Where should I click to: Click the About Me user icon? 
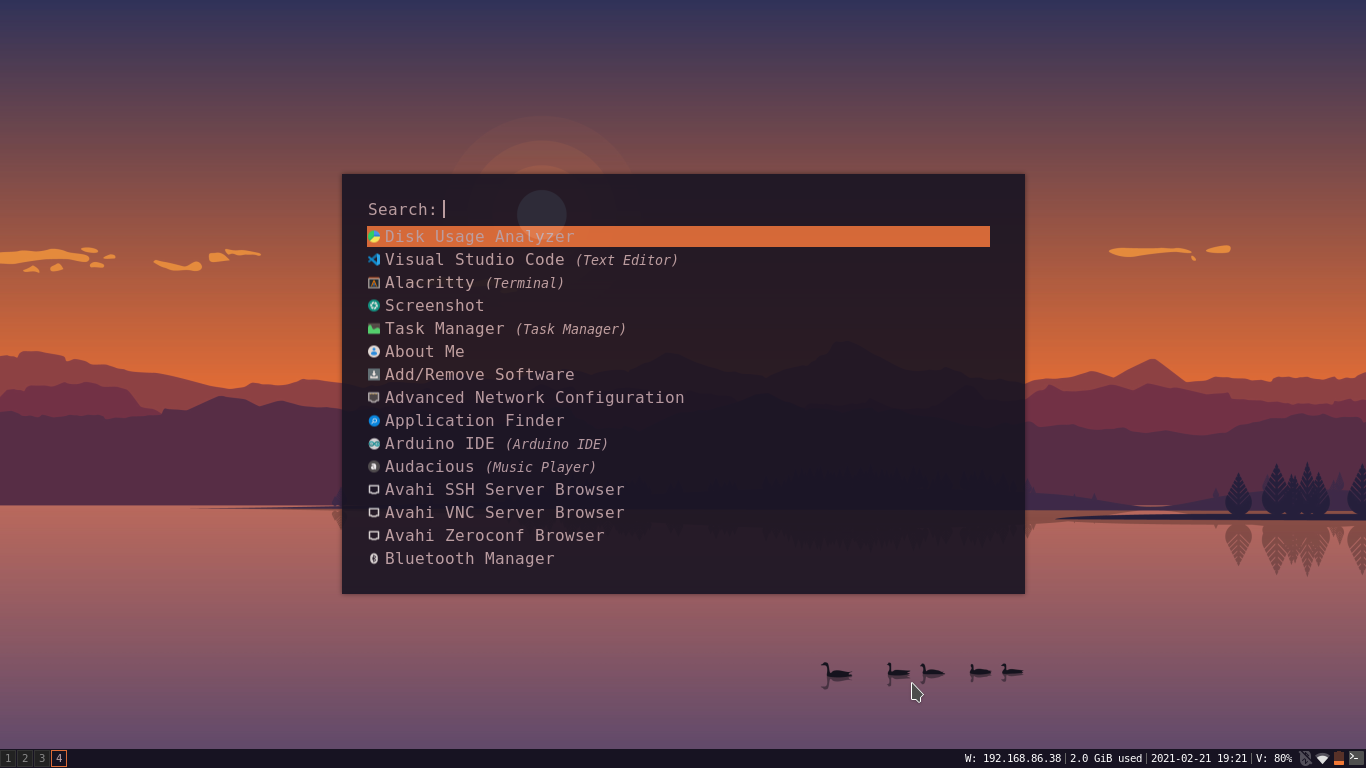coord(374,352)
